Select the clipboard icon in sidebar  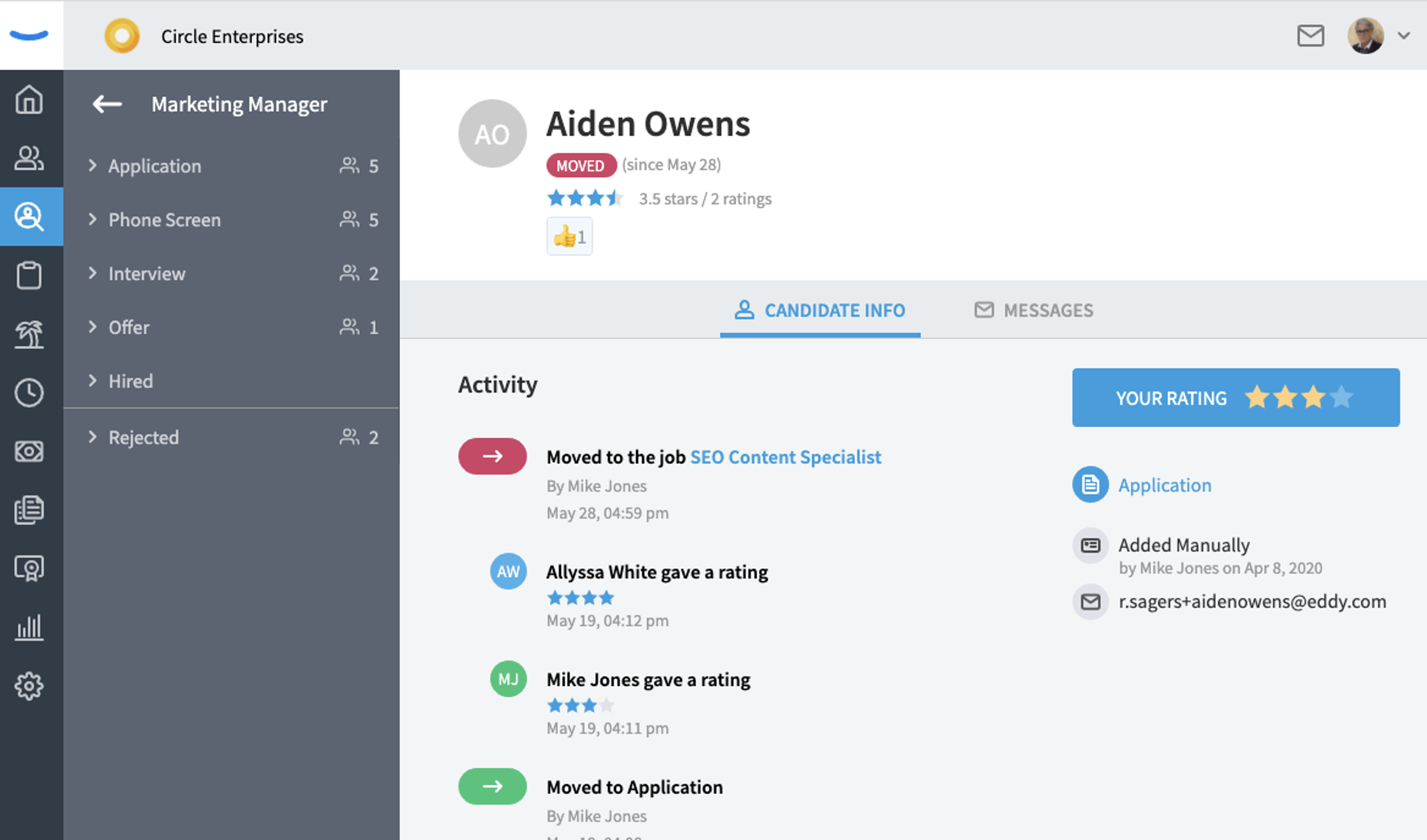(x=29, y=276)
